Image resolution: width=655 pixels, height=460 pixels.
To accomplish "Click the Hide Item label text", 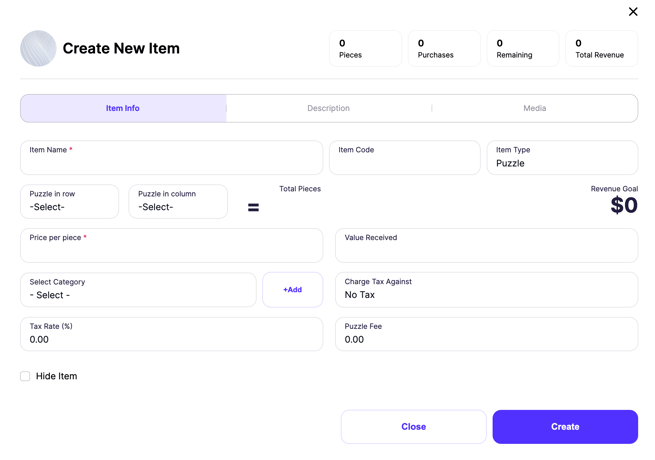I will coord(56,376).
